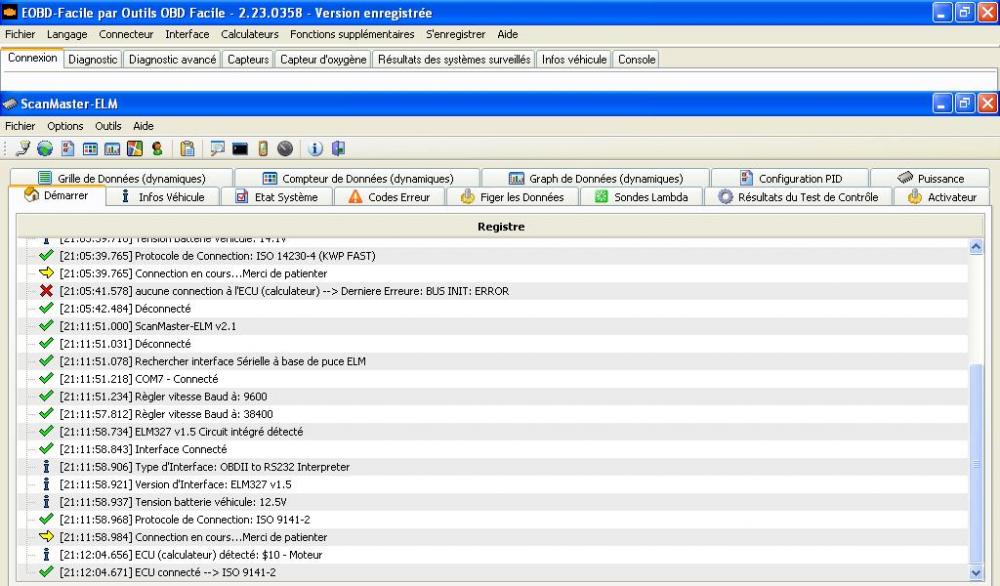Open the data grid toolbar icon

click(90, 149)
